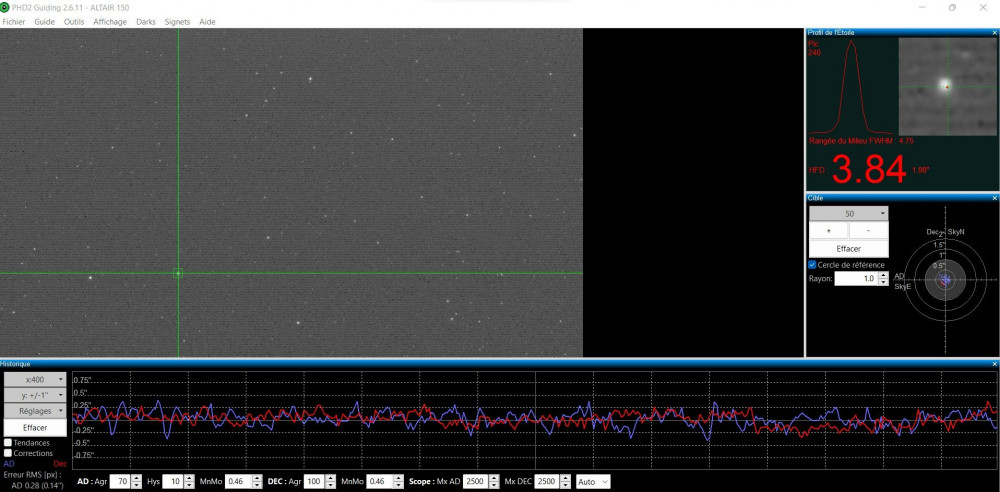1000x492 pixels.
Task: Open the Darks menu
Action: point(146,22)
